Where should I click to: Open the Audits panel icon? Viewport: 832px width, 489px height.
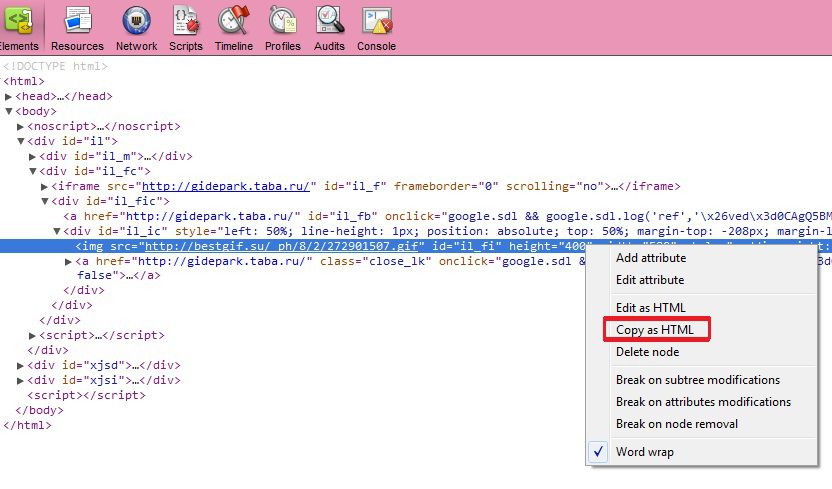(x=330, y=21)
